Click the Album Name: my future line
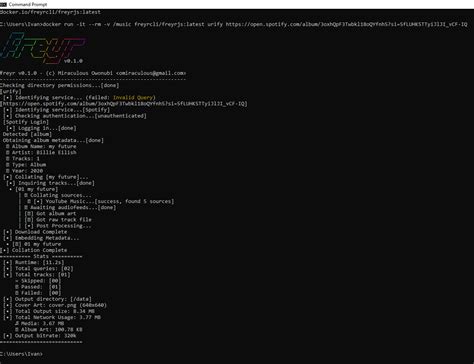 coord(41,146)
